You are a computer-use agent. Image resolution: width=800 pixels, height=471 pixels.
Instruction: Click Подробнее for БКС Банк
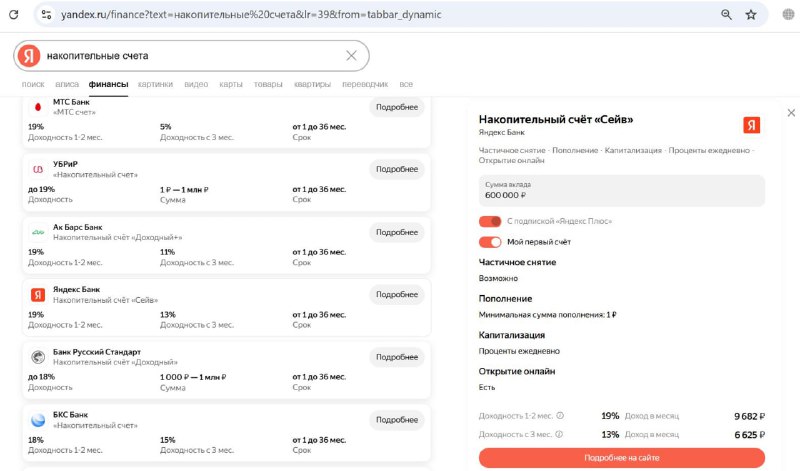point(397,420)
